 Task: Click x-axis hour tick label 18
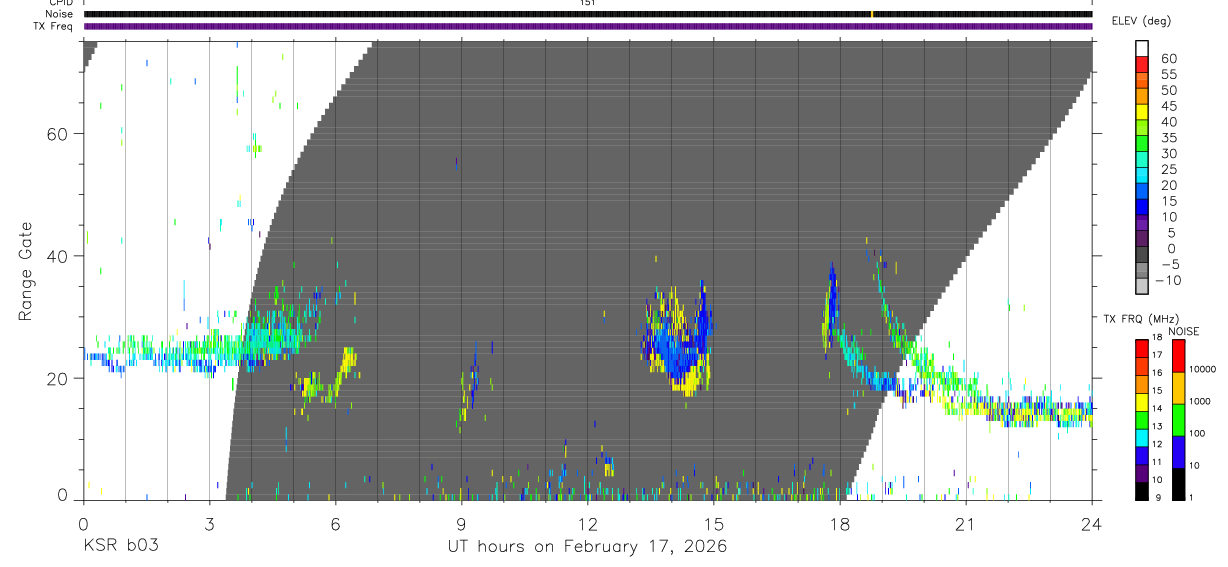pos(840,524)
